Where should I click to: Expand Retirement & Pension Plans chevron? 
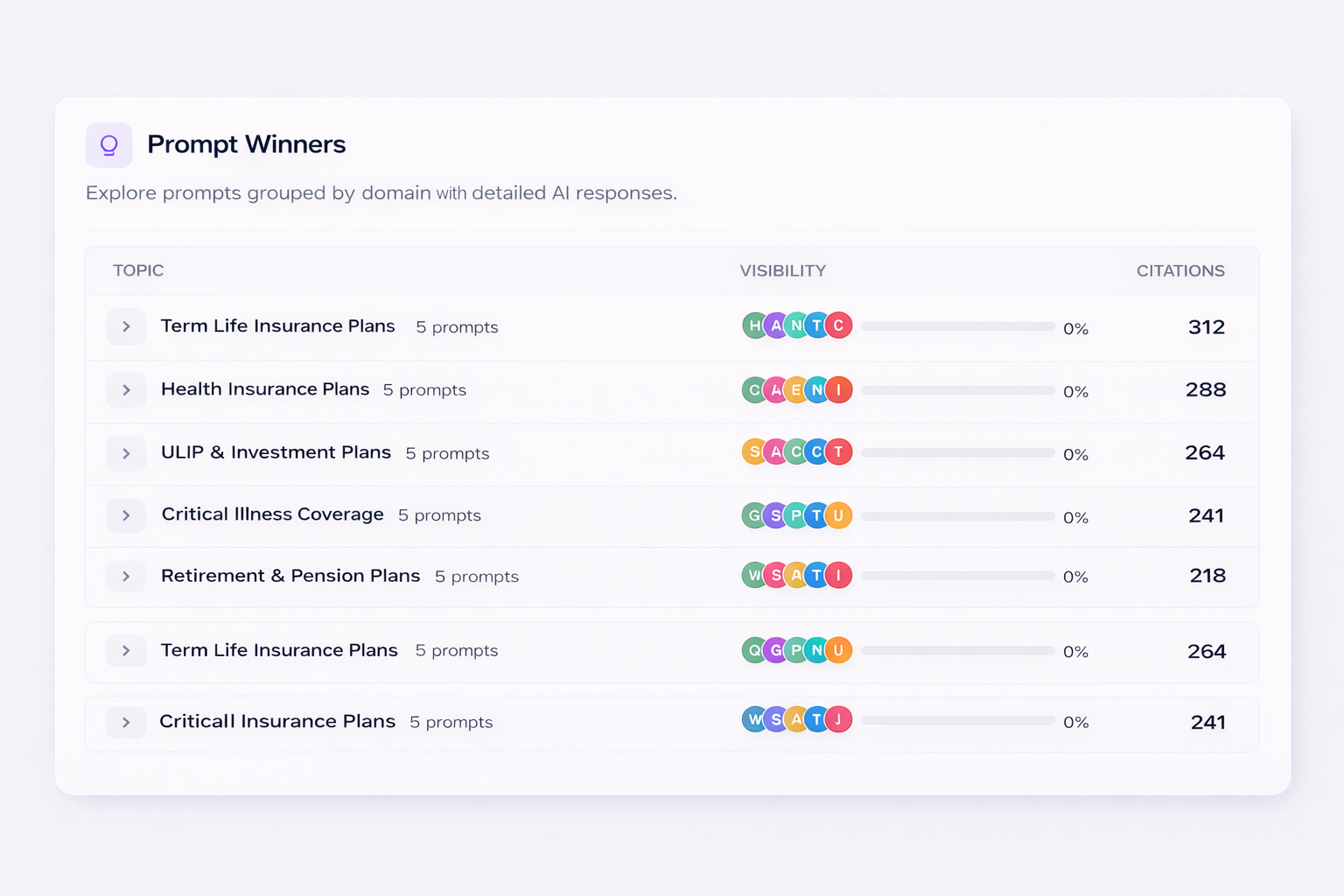tap(126, 577)
